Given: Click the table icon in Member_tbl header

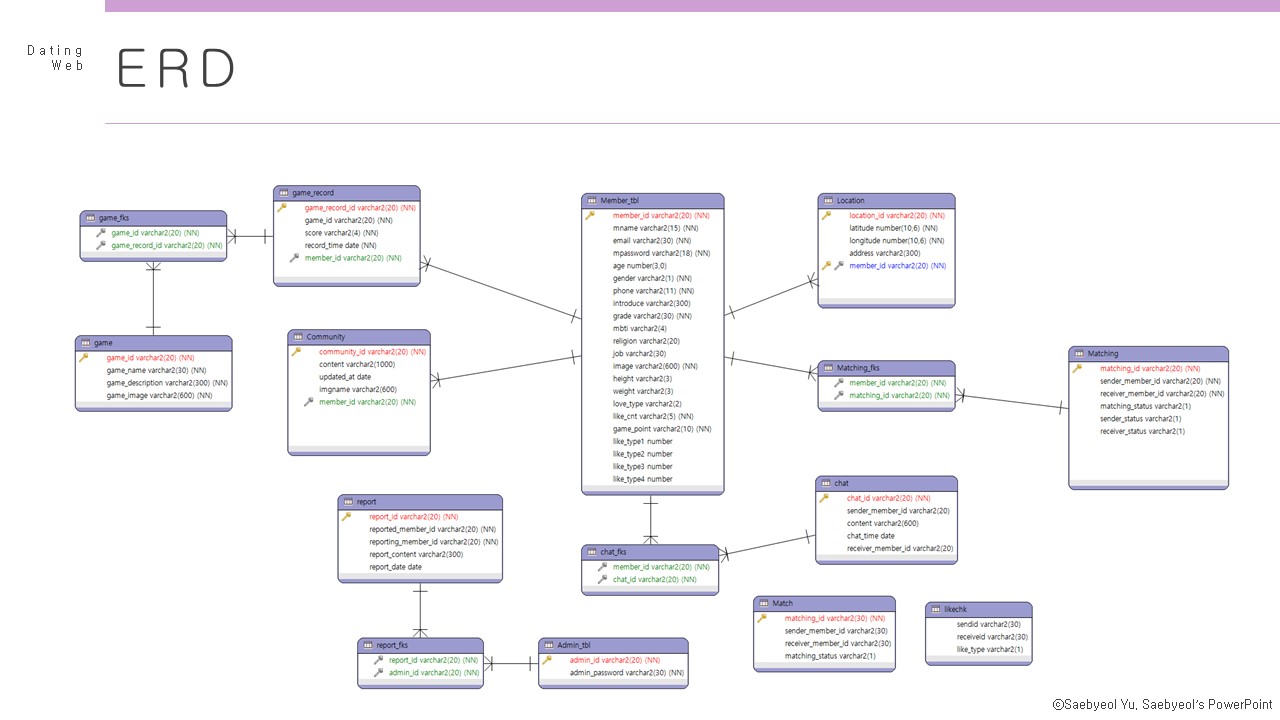Looking at the screenshot, I should point(592,201).
